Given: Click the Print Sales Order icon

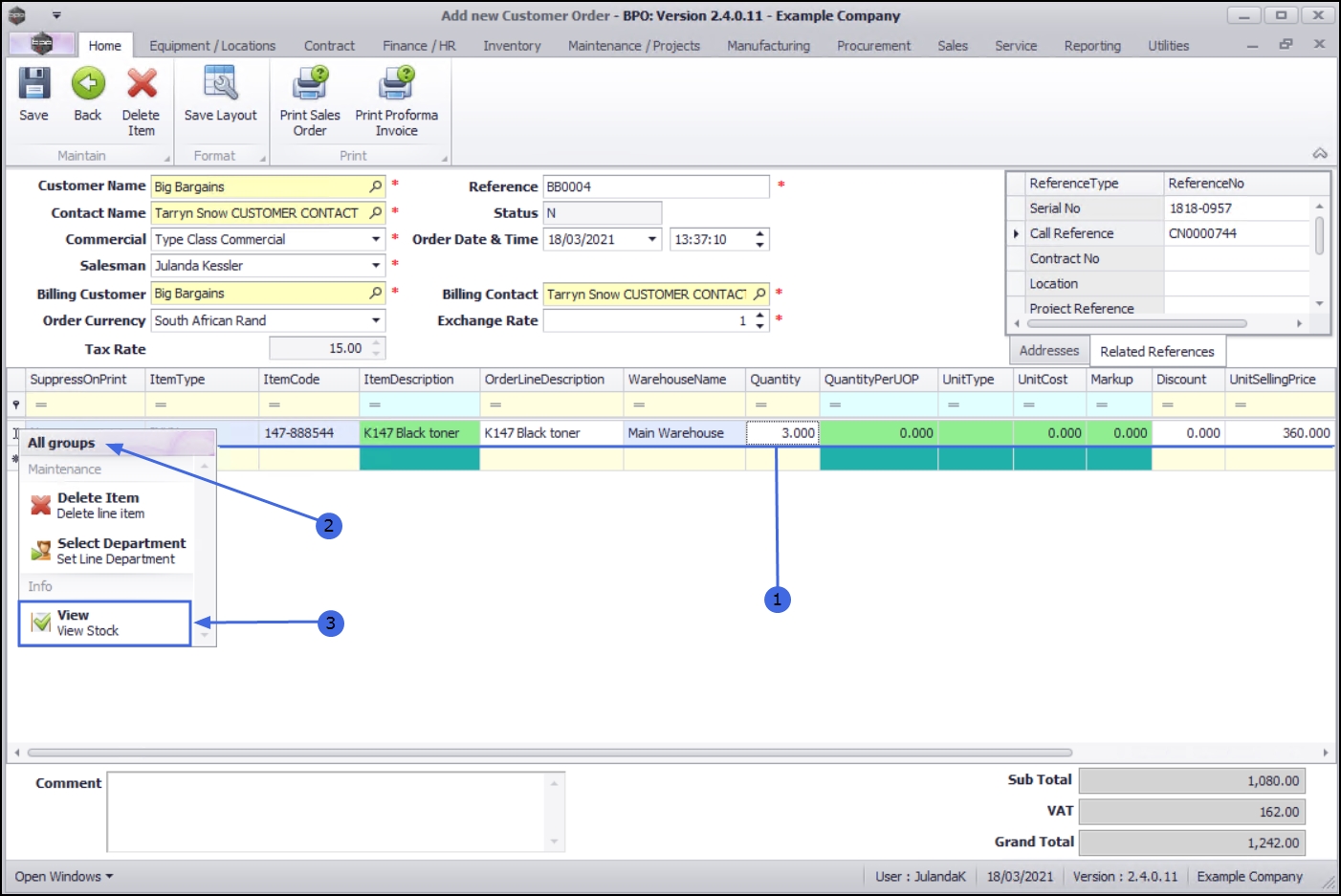Looking at the screenshot, I should click(x=310, y=84).
